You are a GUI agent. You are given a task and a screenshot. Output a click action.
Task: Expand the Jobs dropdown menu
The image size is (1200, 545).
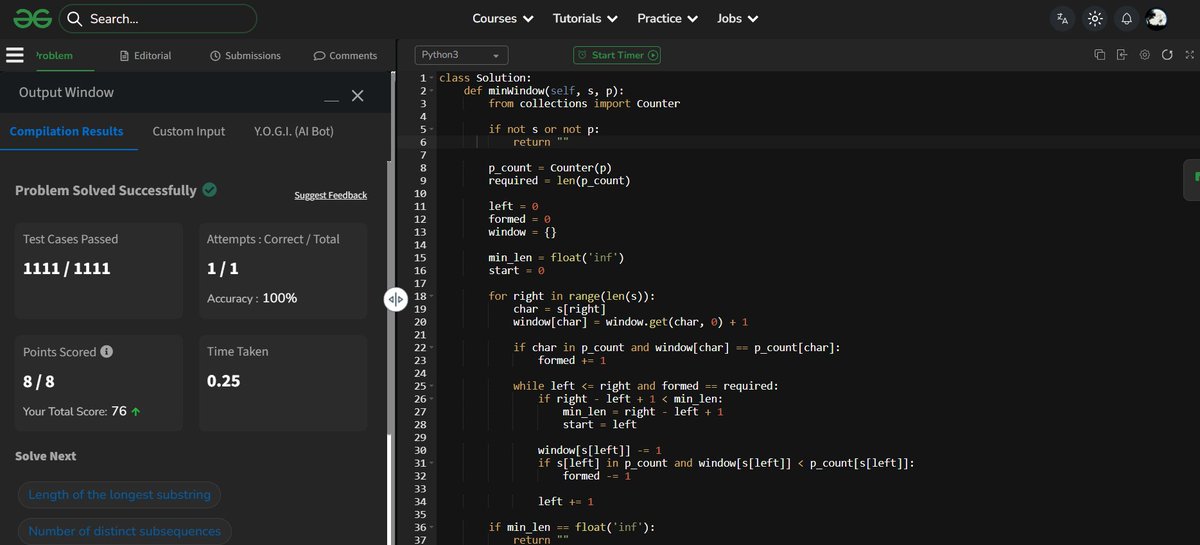pyautogui.click(x=737, y=18)
